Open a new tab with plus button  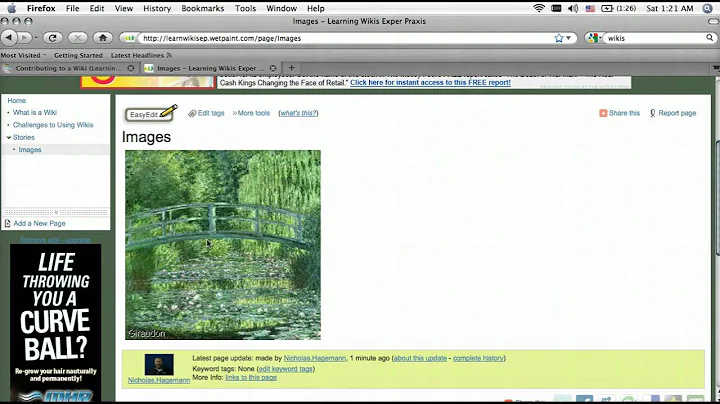(291, 68)
